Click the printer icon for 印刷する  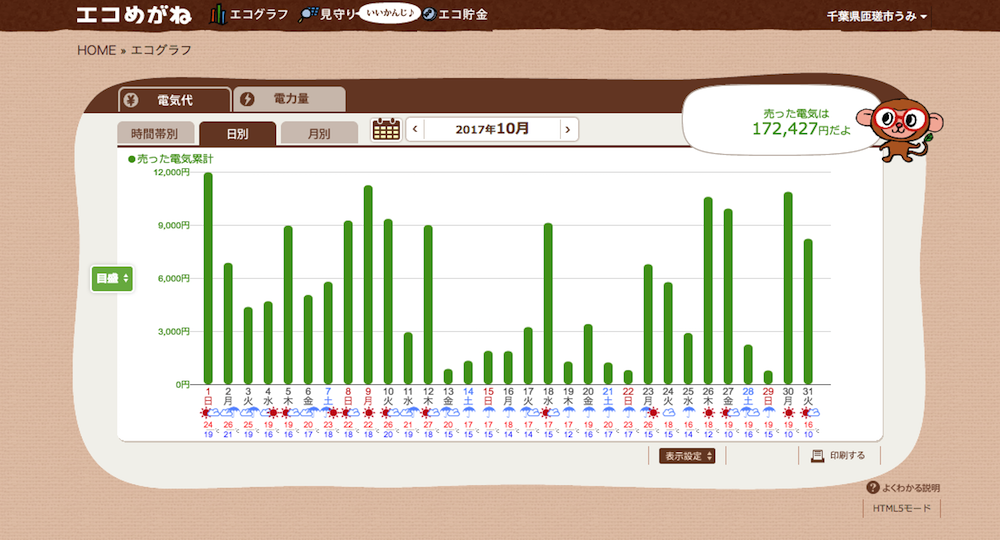click(817, 456)
